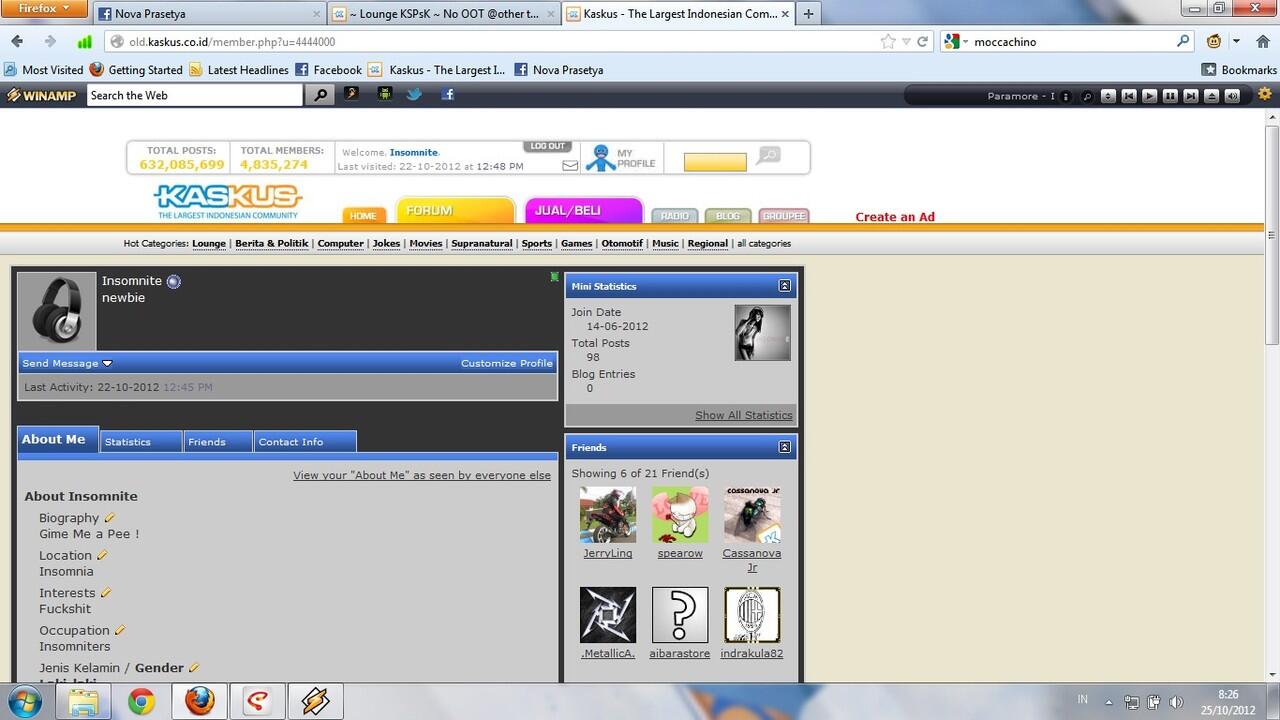Viewport: 1280px width, 720px height.
Task: Click the magnifier in moccachino search box
Action: point(1183,42)
